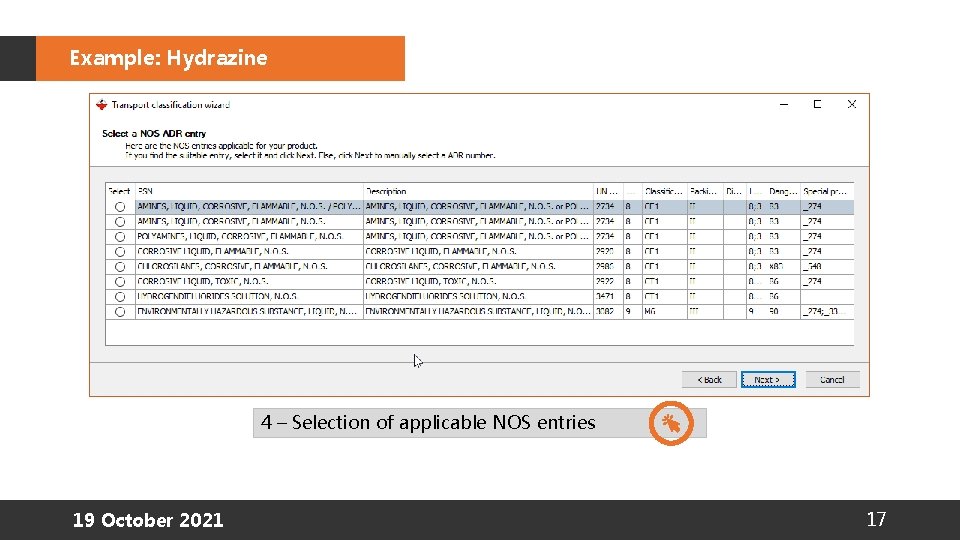Click danger number X83 cell
The width and height of the screenshot is (960, 540).
(x=784, y=266)
